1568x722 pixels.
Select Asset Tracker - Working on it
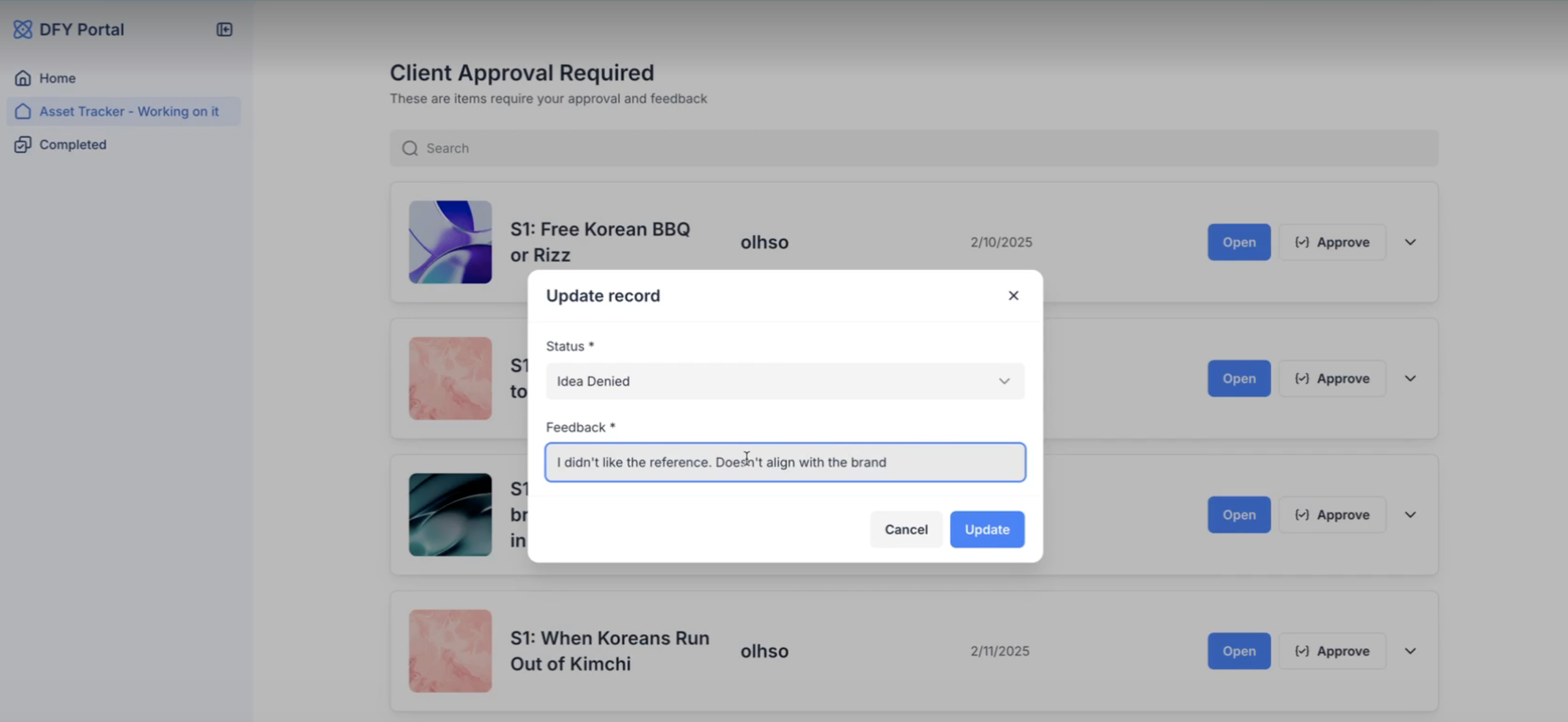click(123, 112)
